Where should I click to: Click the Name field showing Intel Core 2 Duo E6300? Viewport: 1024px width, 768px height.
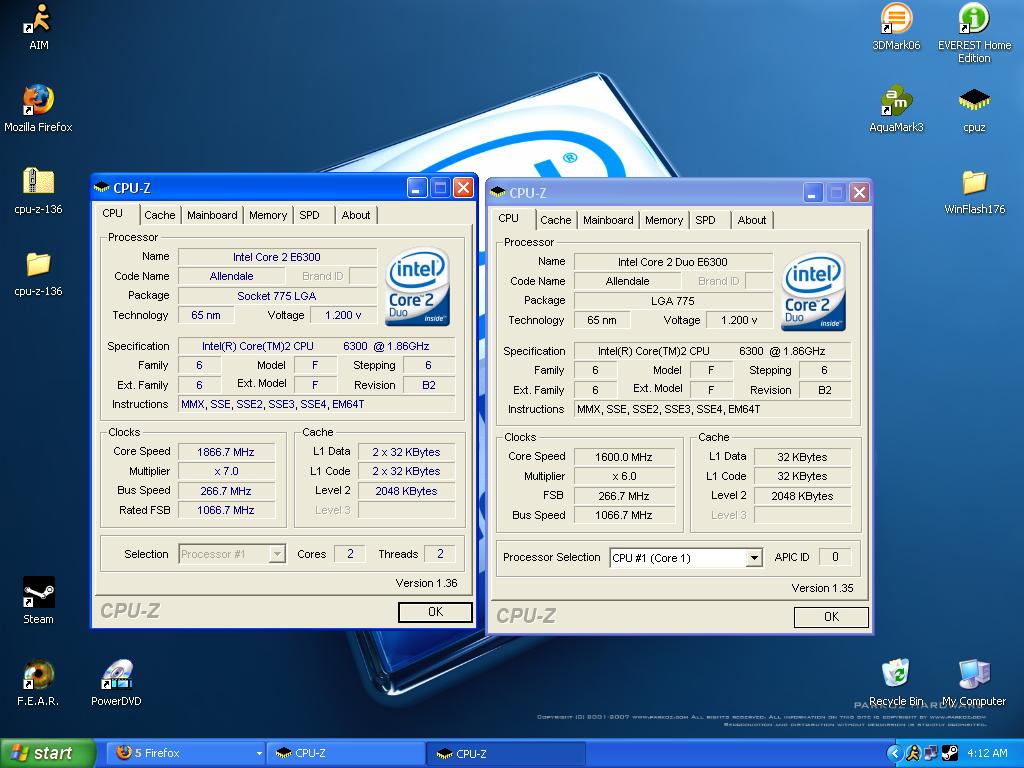click(673, 262)
